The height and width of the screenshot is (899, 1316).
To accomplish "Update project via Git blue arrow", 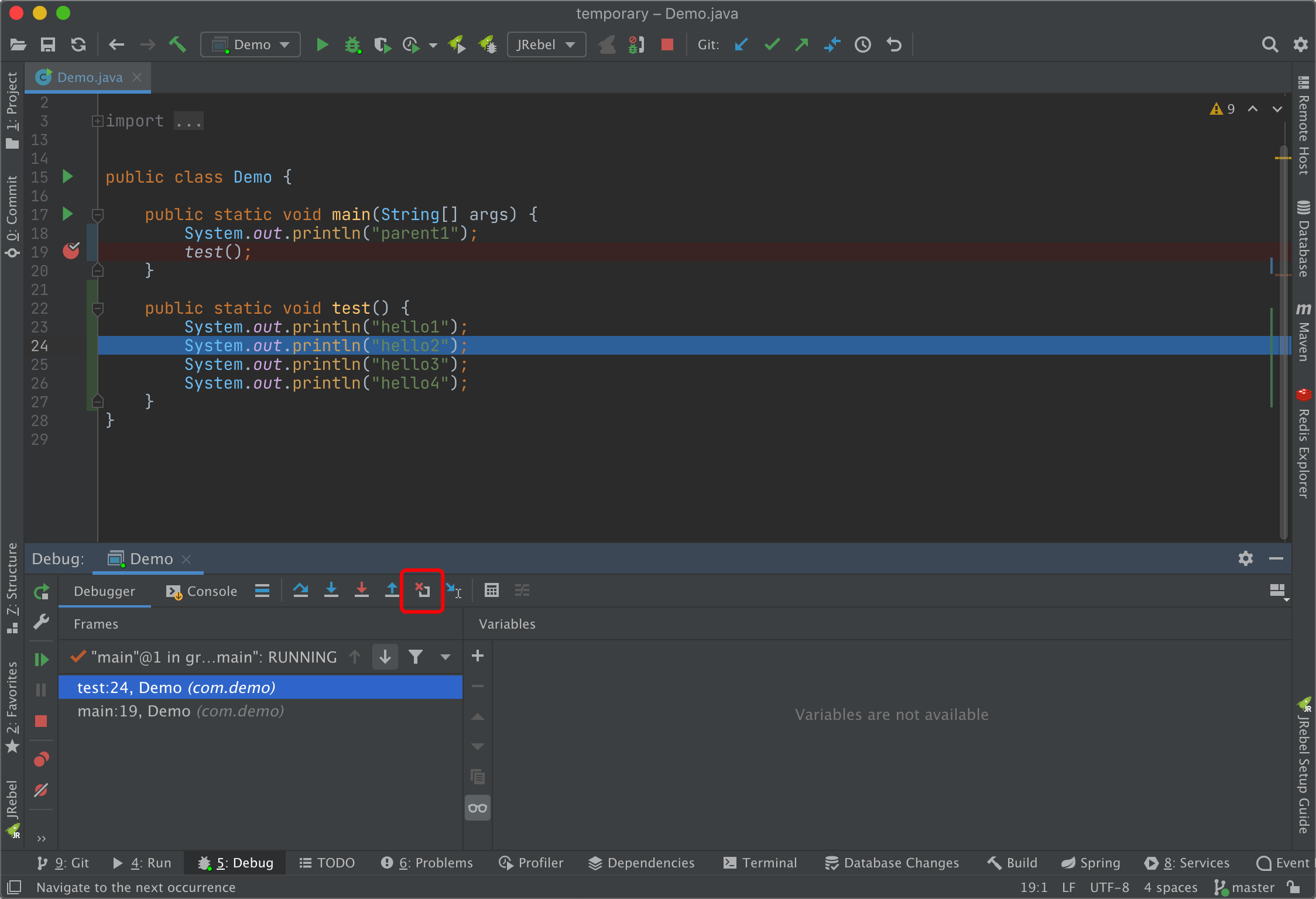I will tap(741, 44).
